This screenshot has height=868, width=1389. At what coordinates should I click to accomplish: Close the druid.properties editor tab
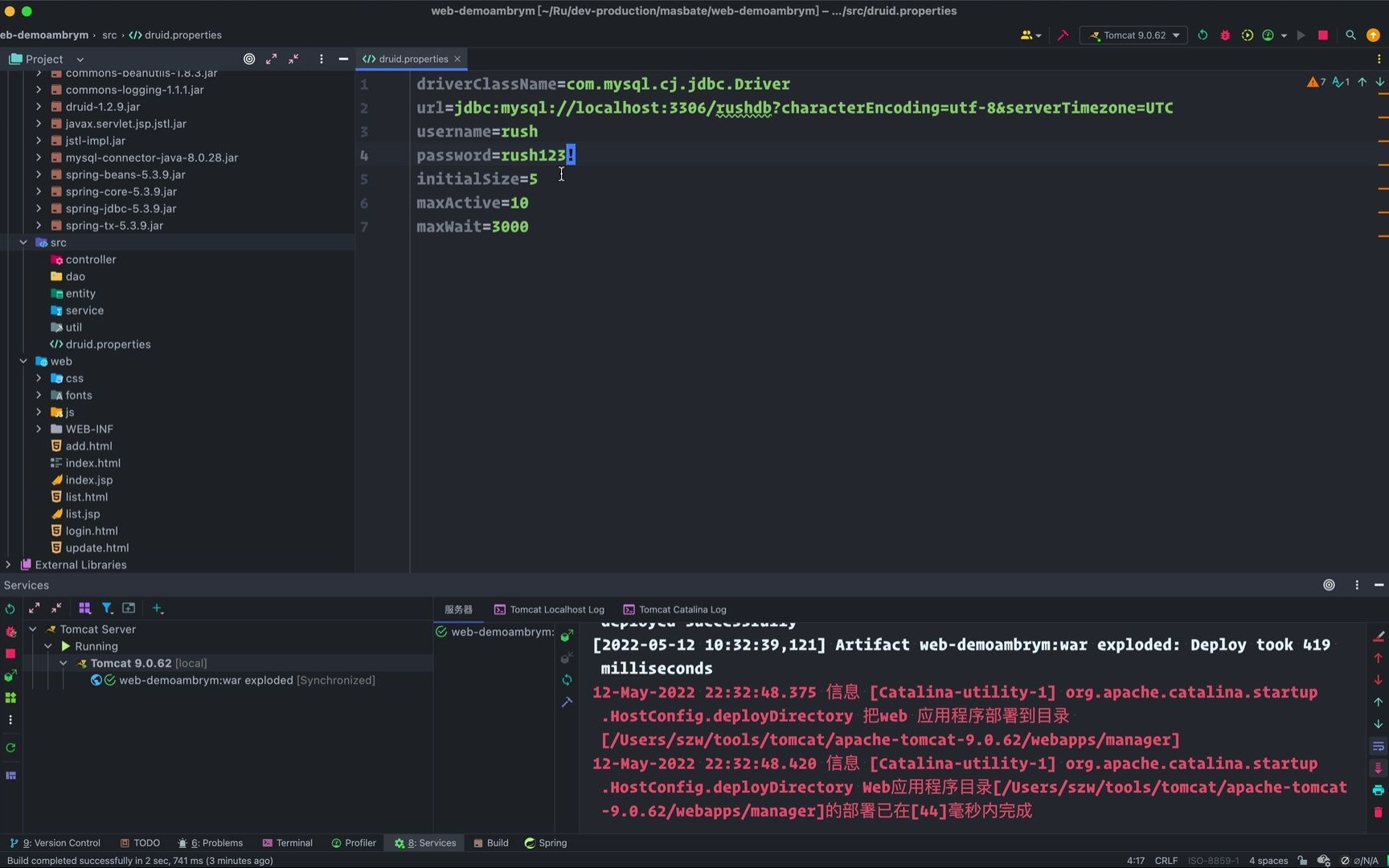click(457, 59)
